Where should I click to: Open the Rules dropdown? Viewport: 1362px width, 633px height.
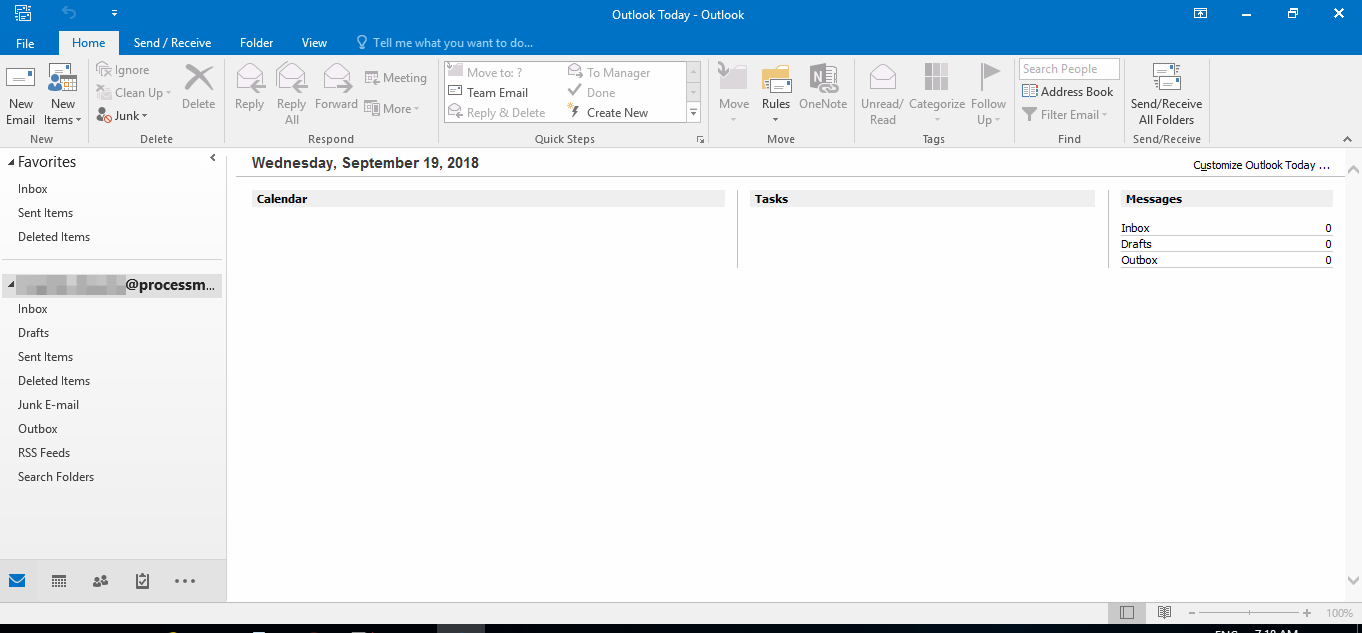(x=776, y=93)
